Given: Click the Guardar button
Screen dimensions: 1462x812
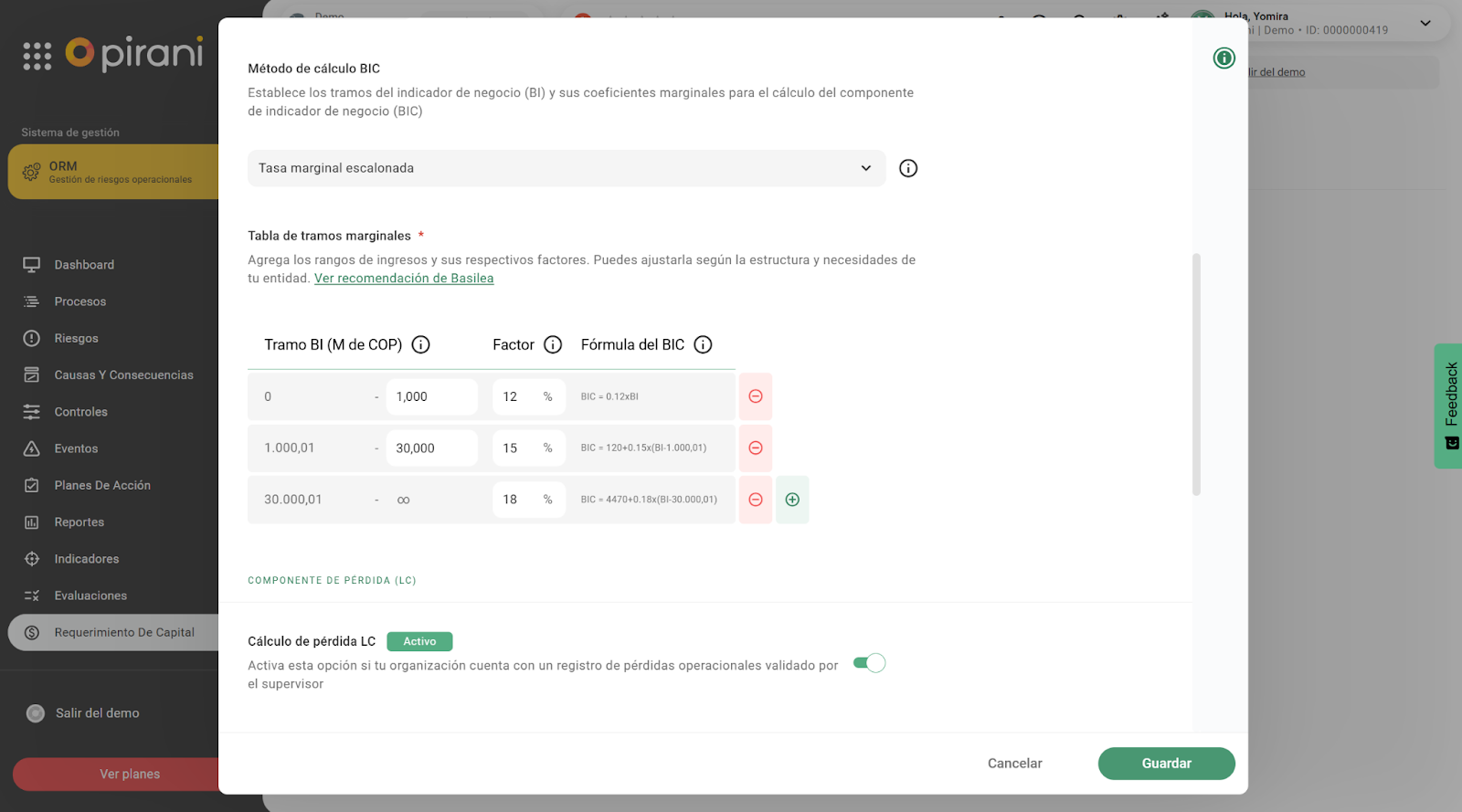Looking at the screenshot, I should coord(1166,764).
